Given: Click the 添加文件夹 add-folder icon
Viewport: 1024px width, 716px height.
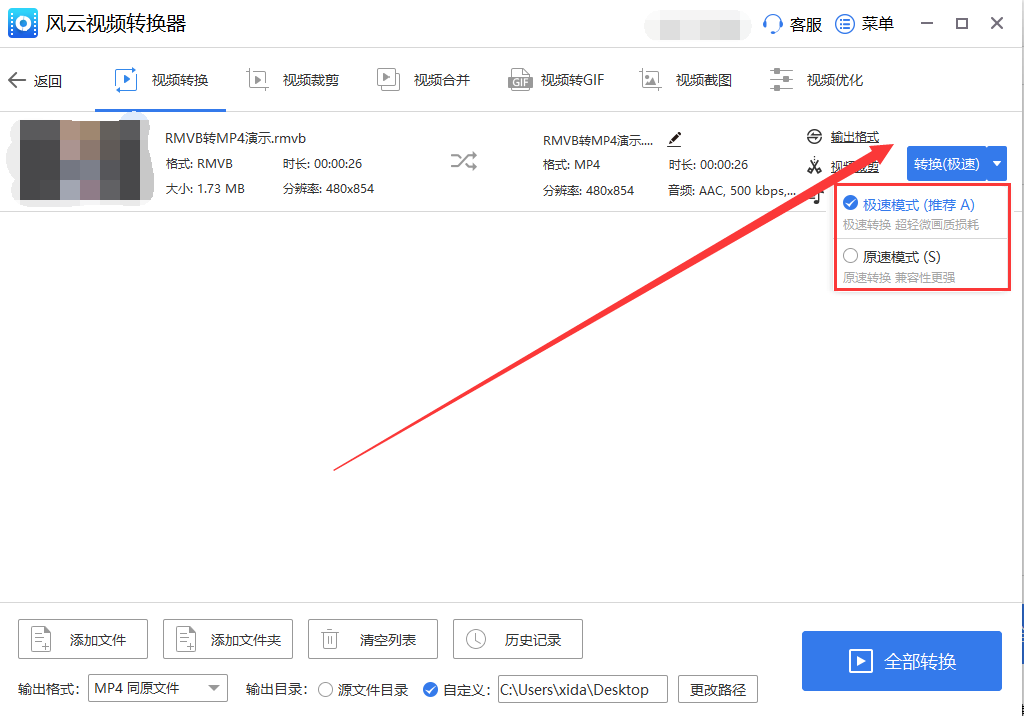Looking at the screenshot, I should (185, 639).
